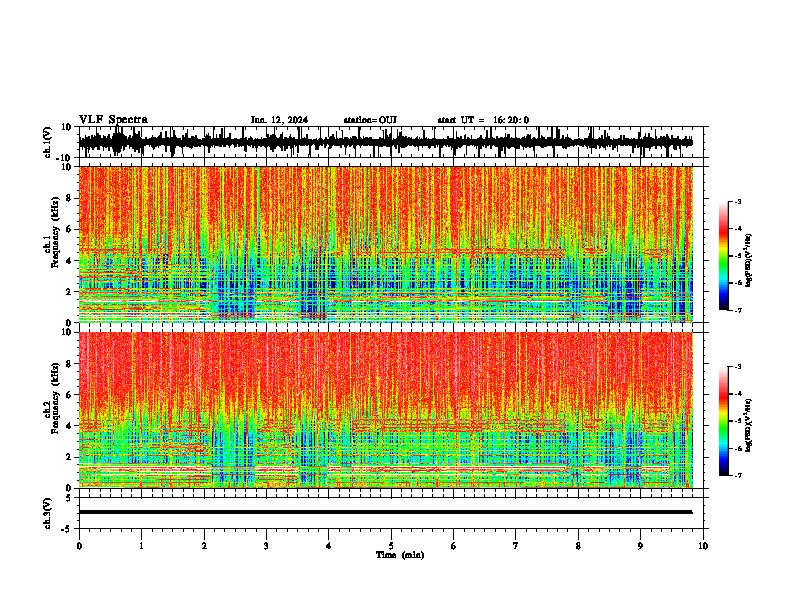792x612 pixels.
Task: Click the time axis tick label "6"
Action: click(x=454, y=546)
